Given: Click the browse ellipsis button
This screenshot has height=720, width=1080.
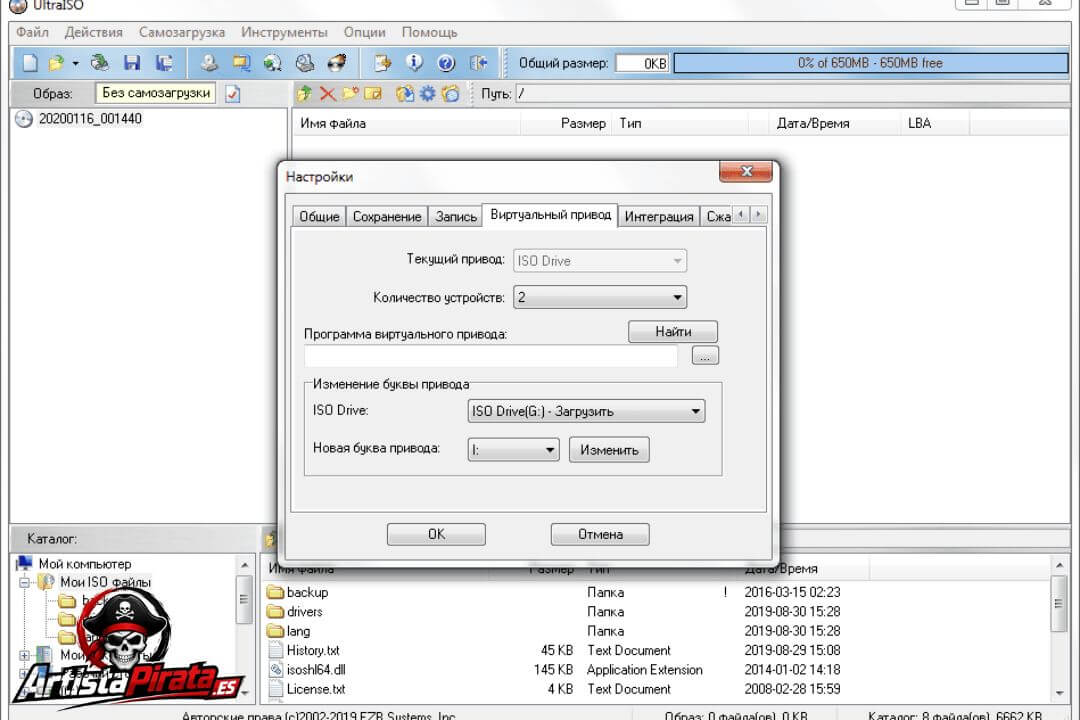Looking at the screenshot, I should 705,356.
